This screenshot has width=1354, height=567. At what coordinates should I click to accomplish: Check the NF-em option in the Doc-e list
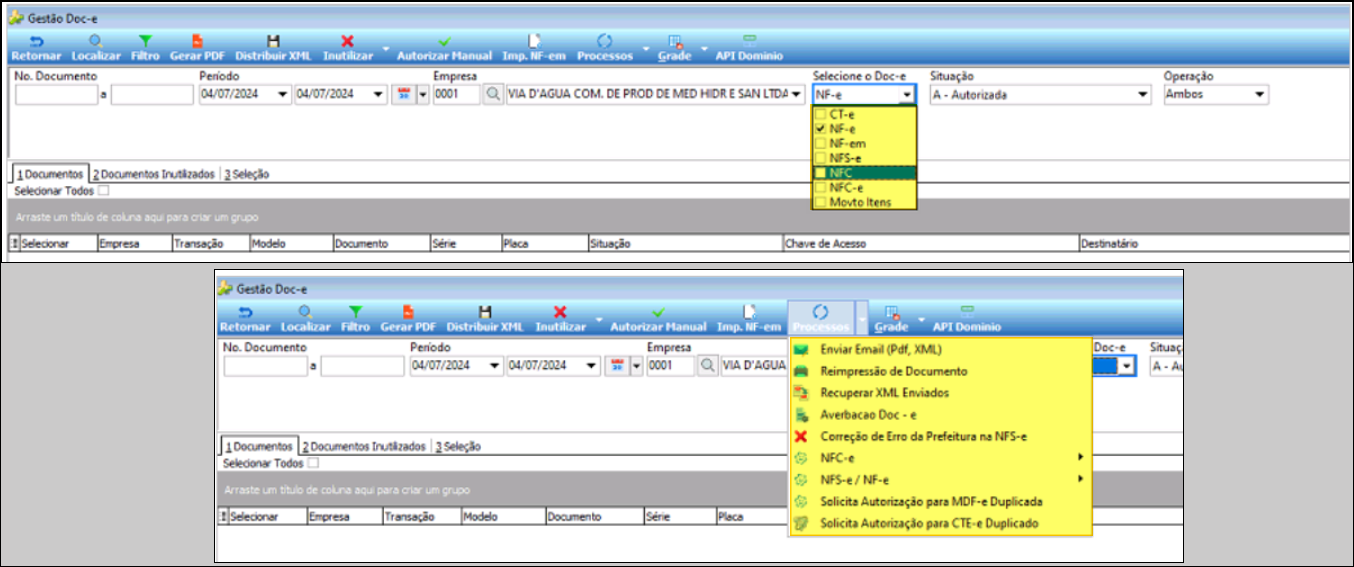point(821,144)
